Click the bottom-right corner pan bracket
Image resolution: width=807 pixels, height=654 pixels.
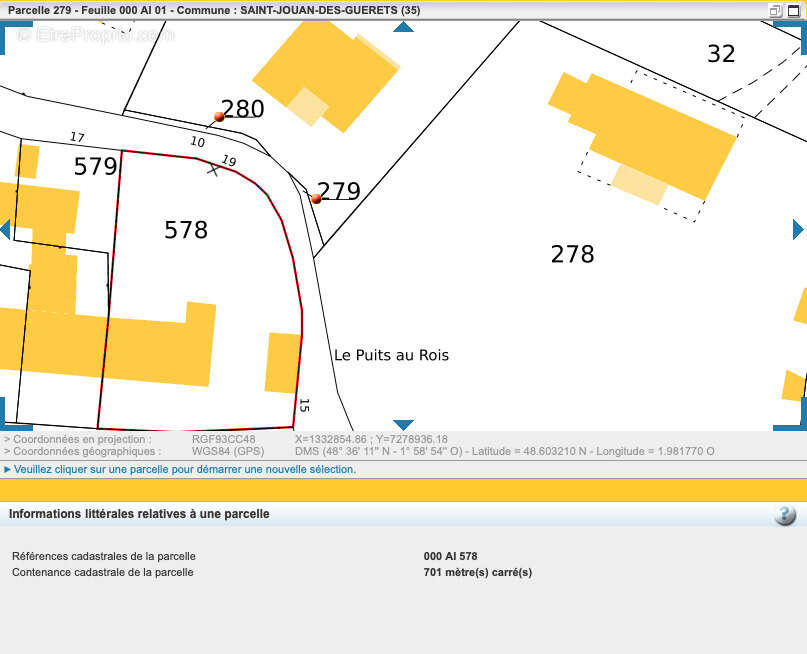coord(791,415)
